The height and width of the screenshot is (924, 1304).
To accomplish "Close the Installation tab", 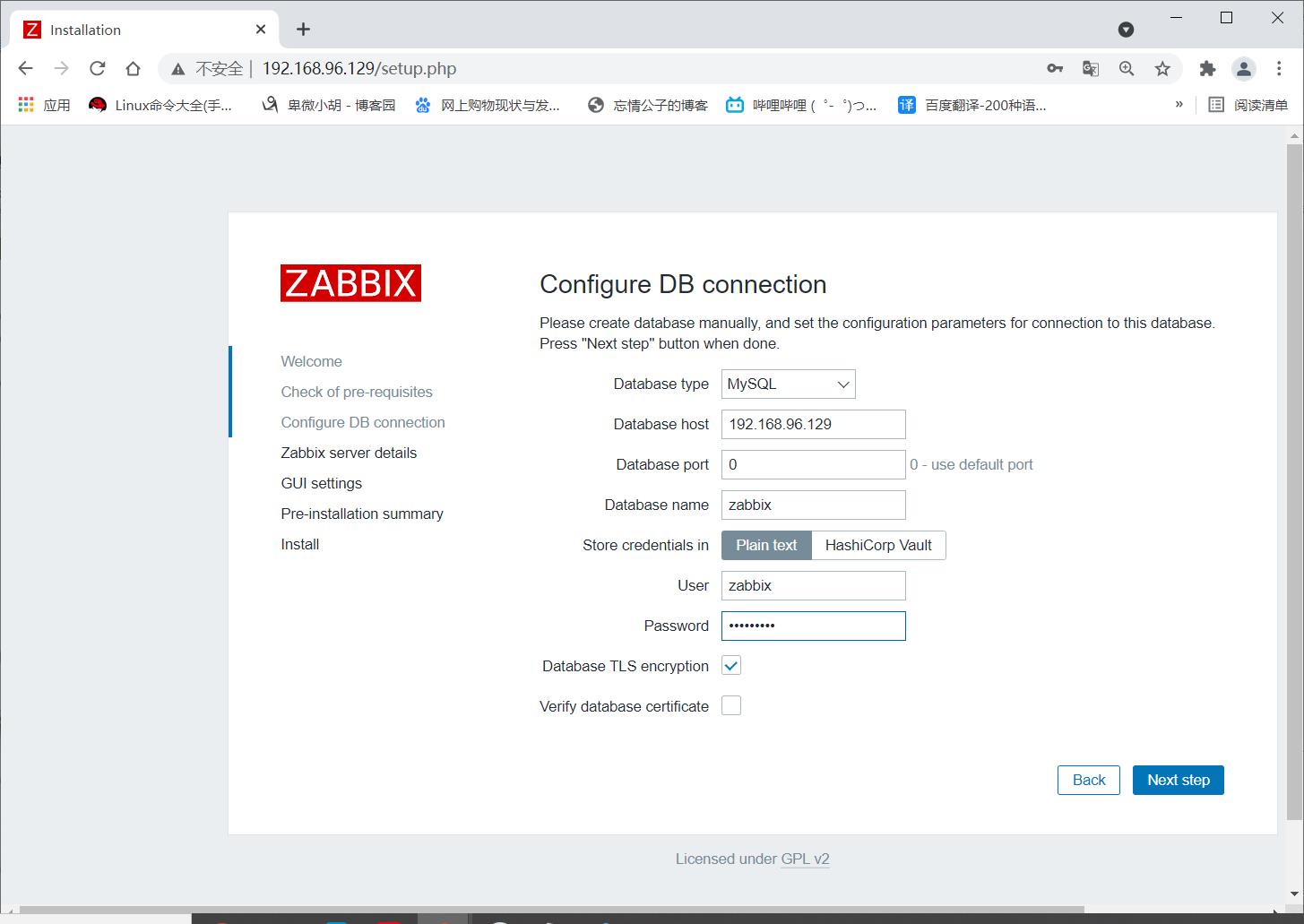I will pyautogui.click(x=261, y=30).
